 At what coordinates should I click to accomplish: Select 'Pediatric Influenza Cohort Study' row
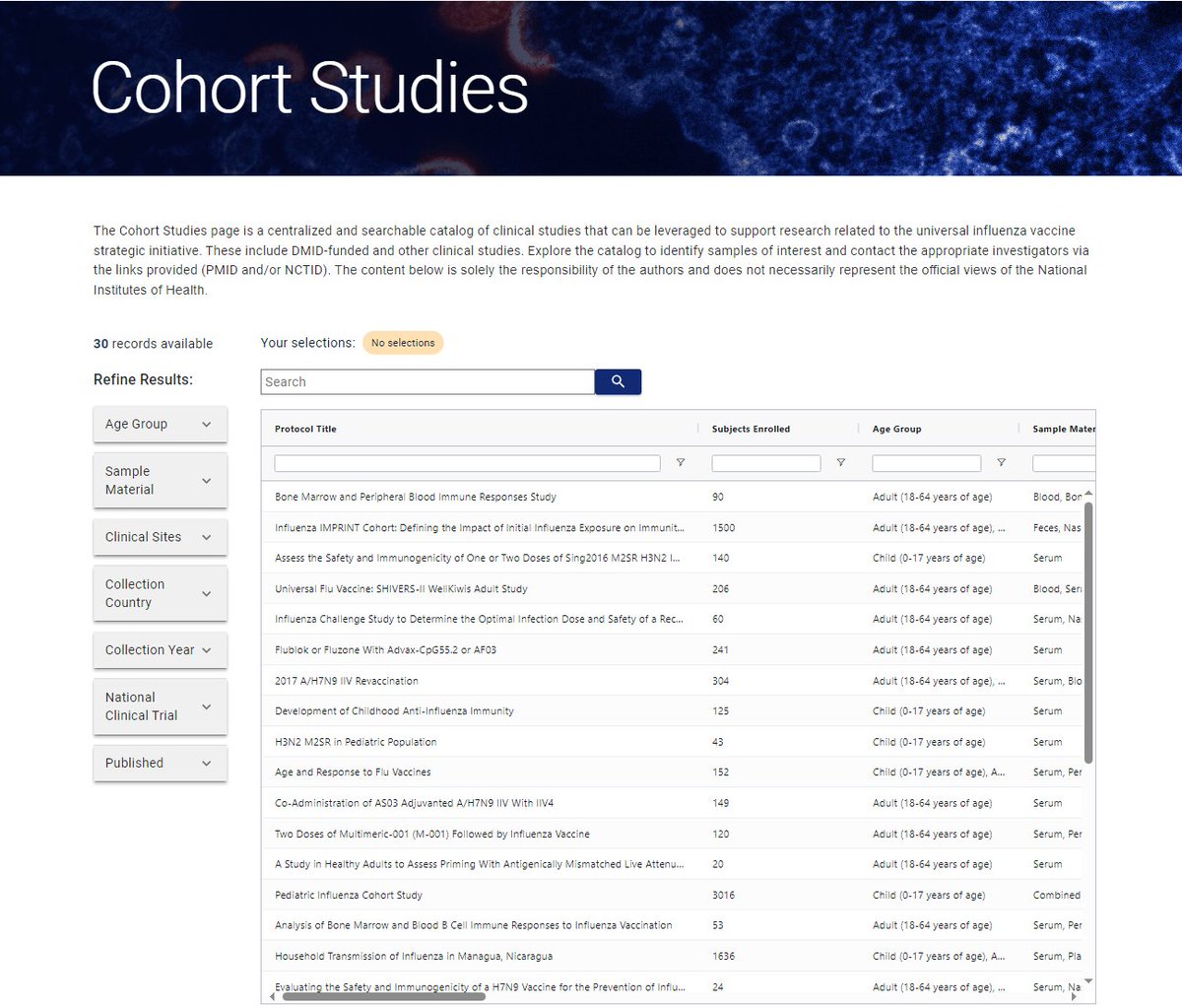click(672, 895)
